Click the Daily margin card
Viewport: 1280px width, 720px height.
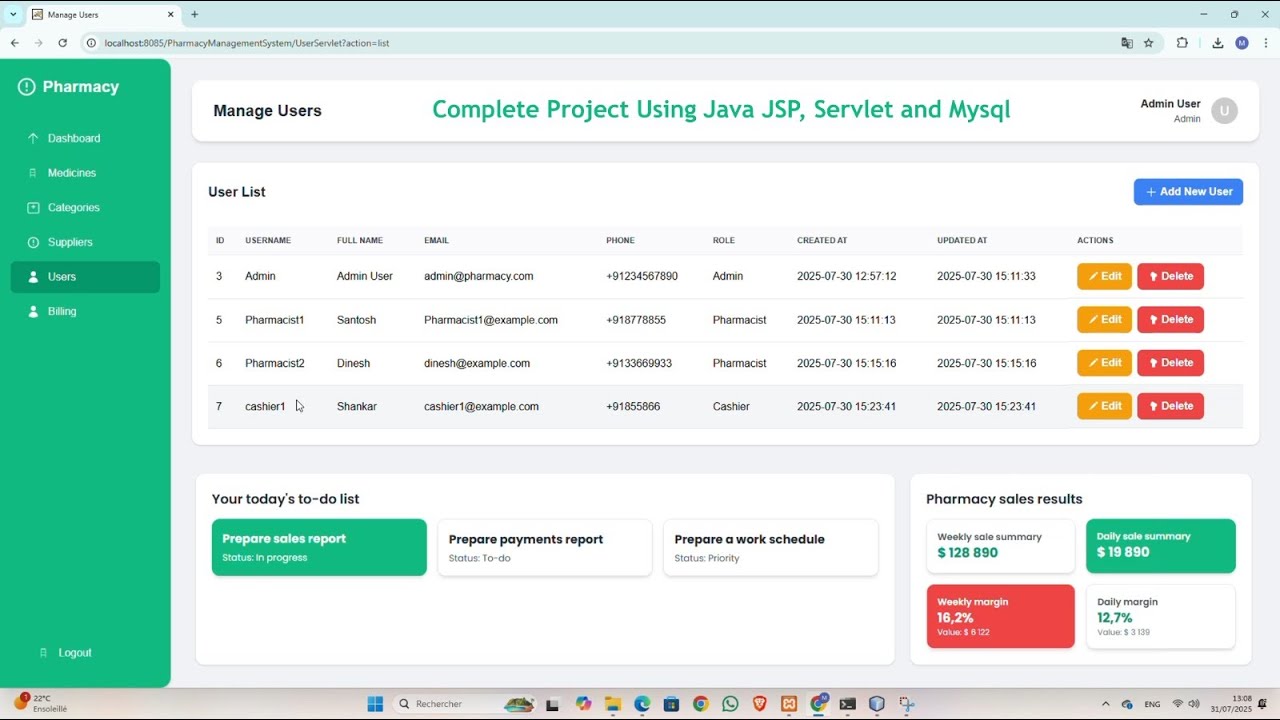click(x=1161, y=616)
